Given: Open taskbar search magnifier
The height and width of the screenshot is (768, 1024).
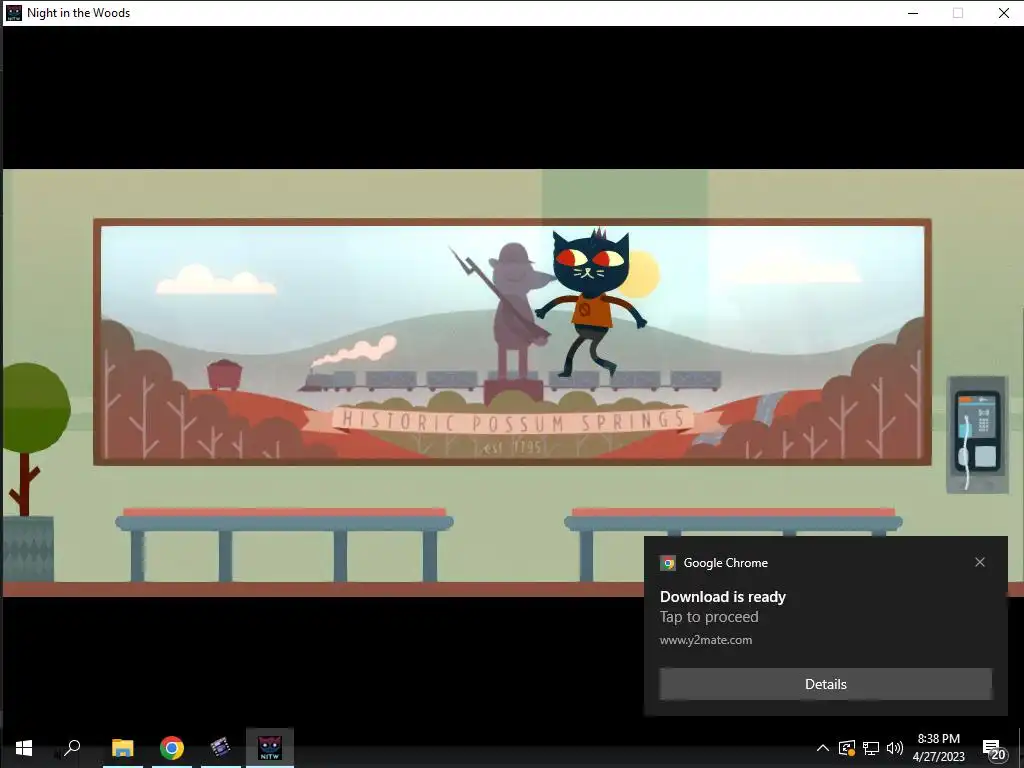Looking at the screenshot, I should 72,748.
